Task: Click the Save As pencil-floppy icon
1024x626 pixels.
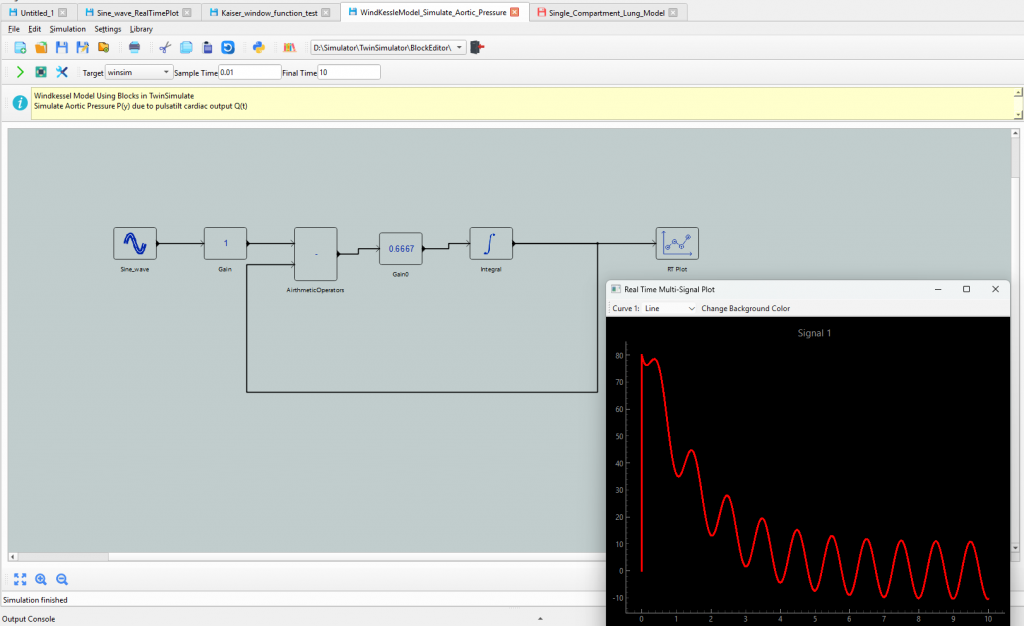Action: [82, 48]
